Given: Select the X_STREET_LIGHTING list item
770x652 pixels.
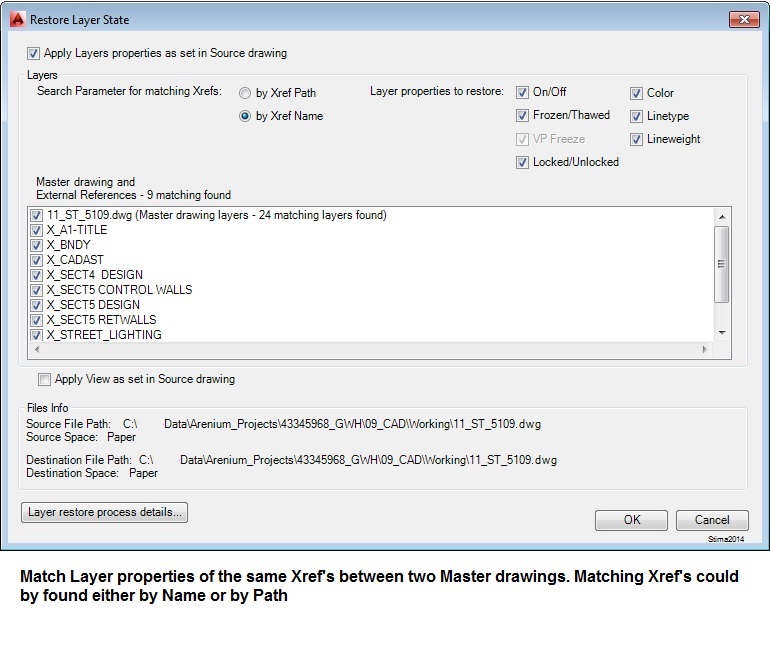Looking at the screenshot, I should 104,335.
